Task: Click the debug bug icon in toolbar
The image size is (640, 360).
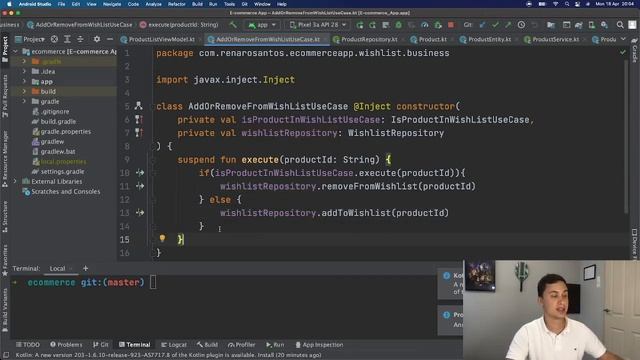Action: (398, 25)
